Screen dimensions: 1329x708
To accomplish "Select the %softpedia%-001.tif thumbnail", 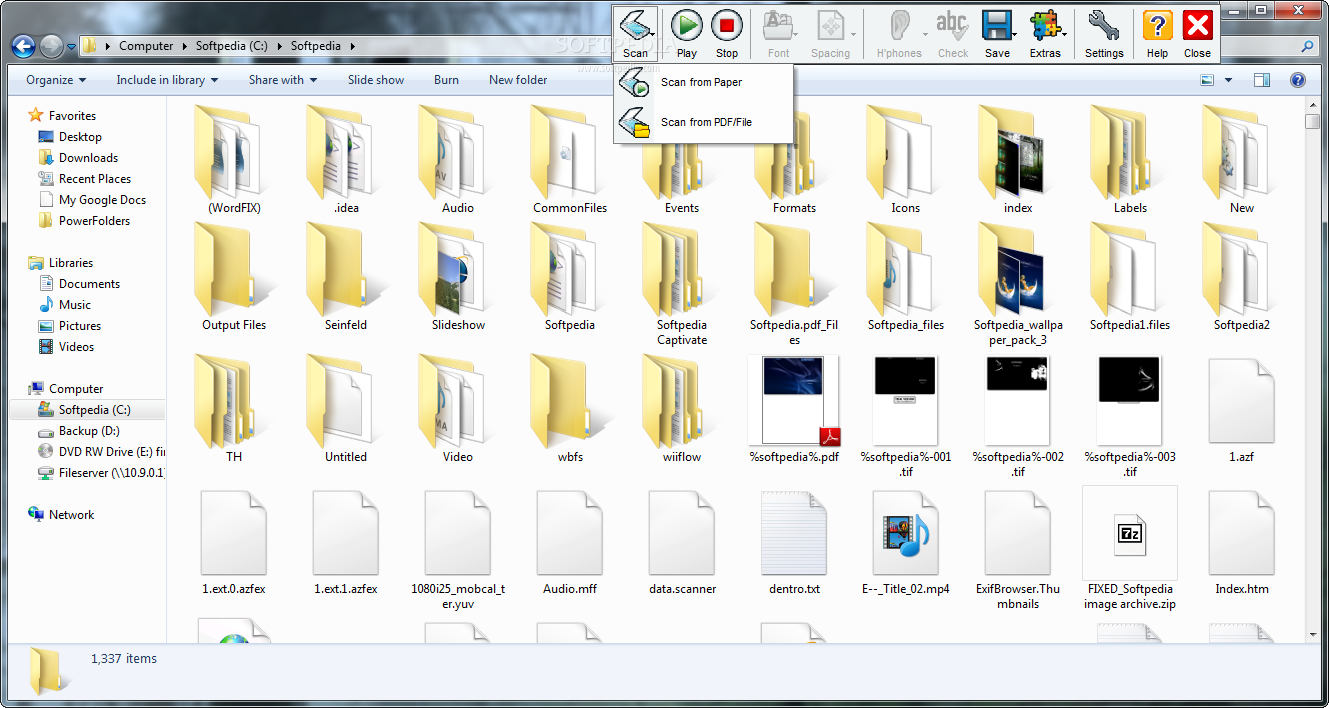I will [906, 416].
